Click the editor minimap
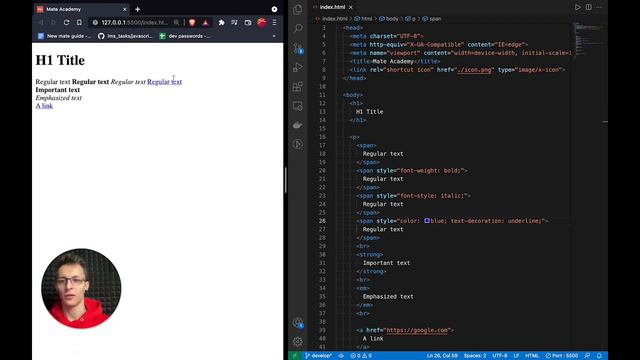Viewport: 640px width, 360px height. pos(588,39)
